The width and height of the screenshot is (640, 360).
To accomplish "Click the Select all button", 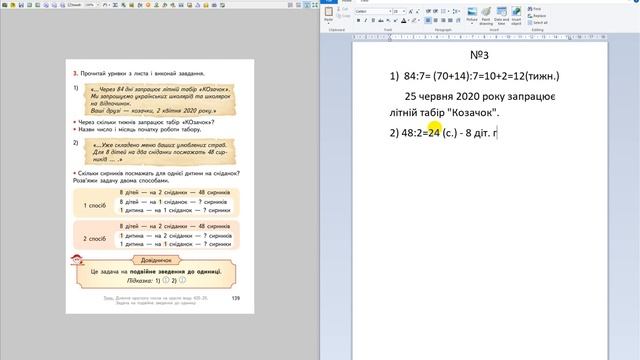I will pos(538,22).
